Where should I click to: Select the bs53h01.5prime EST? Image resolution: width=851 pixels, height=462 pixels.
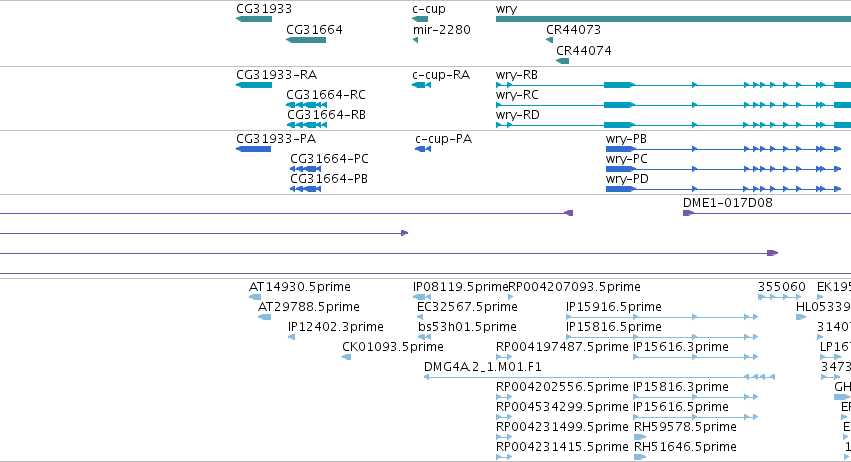click(x=424, y=337)
